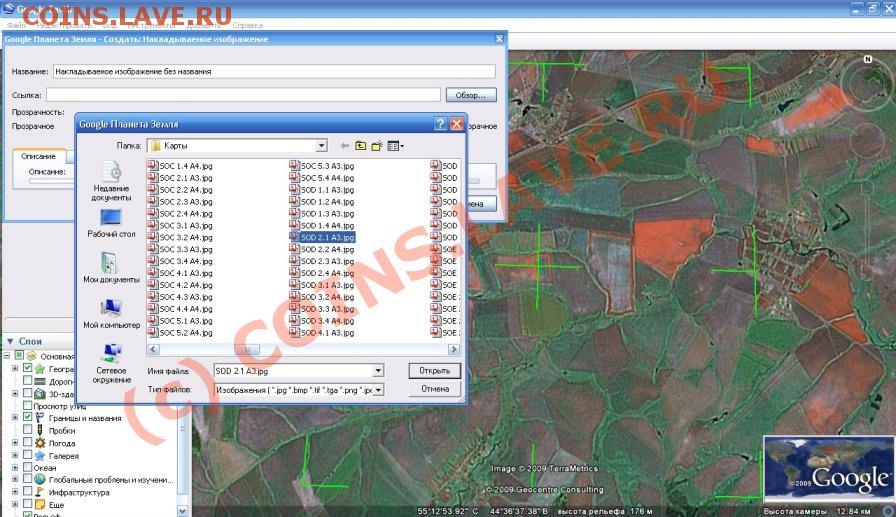The height and width of the screenshot is (517, 896).
Task: Enable the Дороги layer checkbox
Action: click(27, 380)
